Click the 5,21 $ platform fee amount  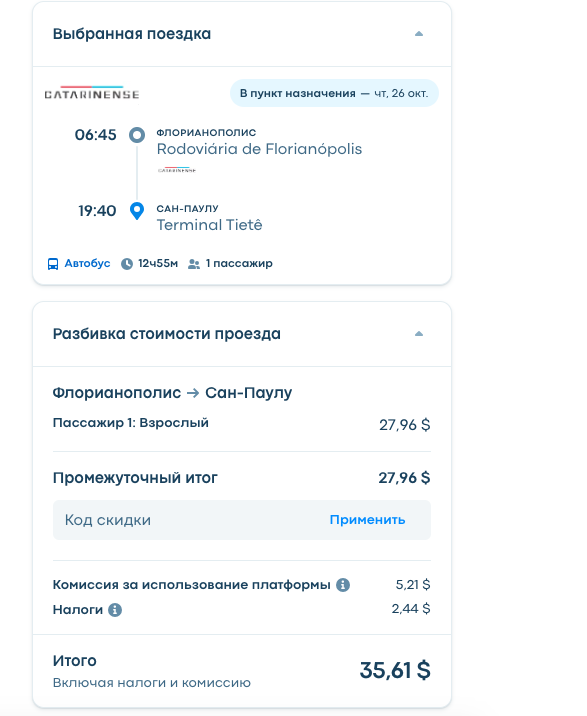[413, 584]
